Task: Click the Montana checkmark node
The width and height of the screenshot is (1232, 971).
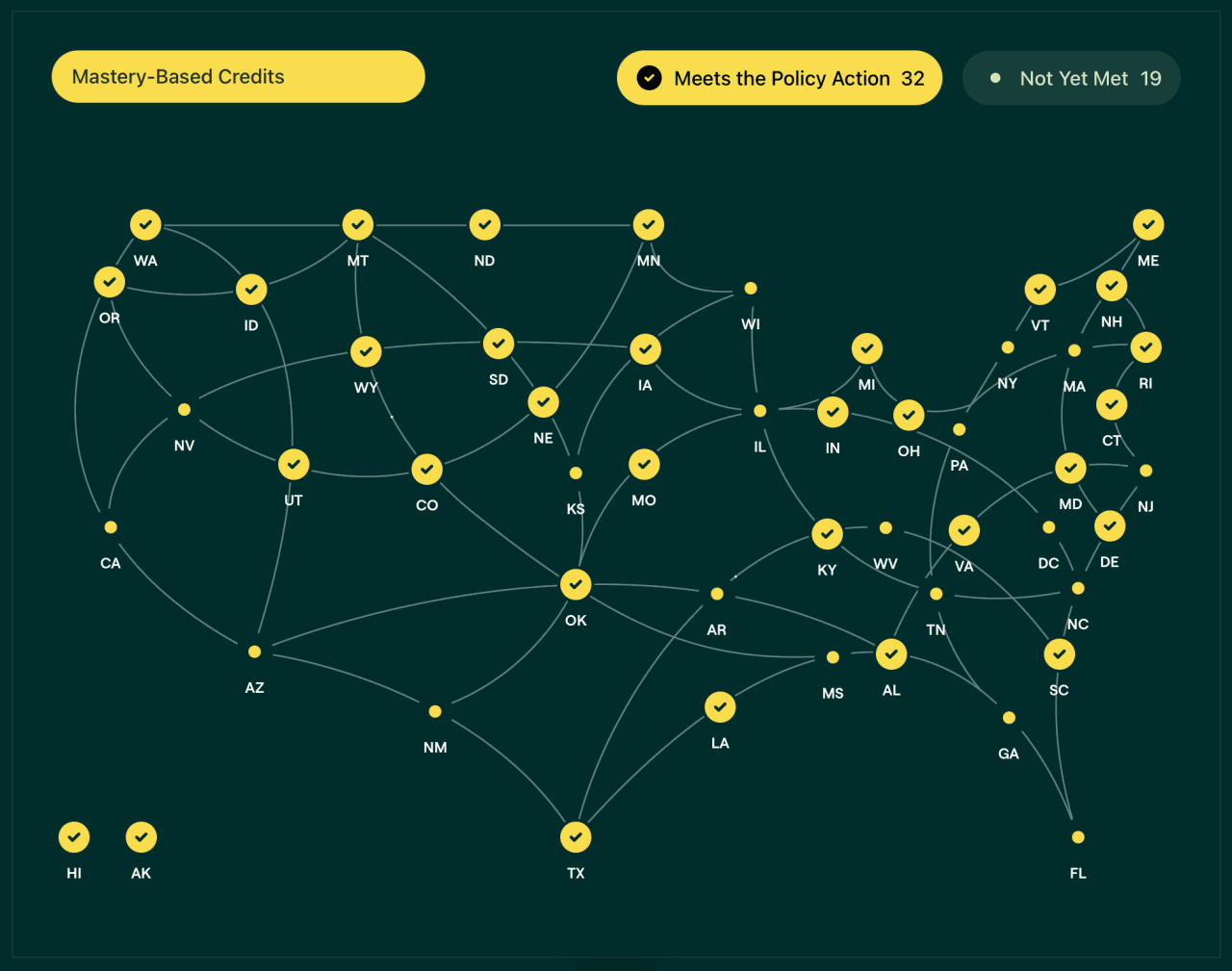Action: click(x=358, y=225)
